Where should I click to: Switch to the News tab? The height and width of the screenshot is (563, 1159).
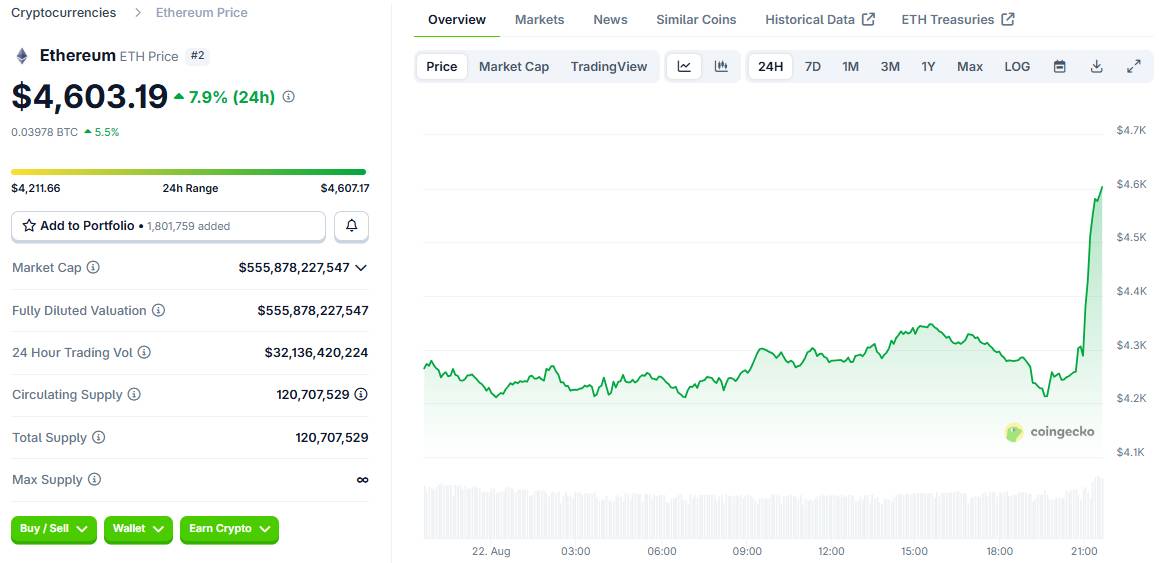(611, 20)
